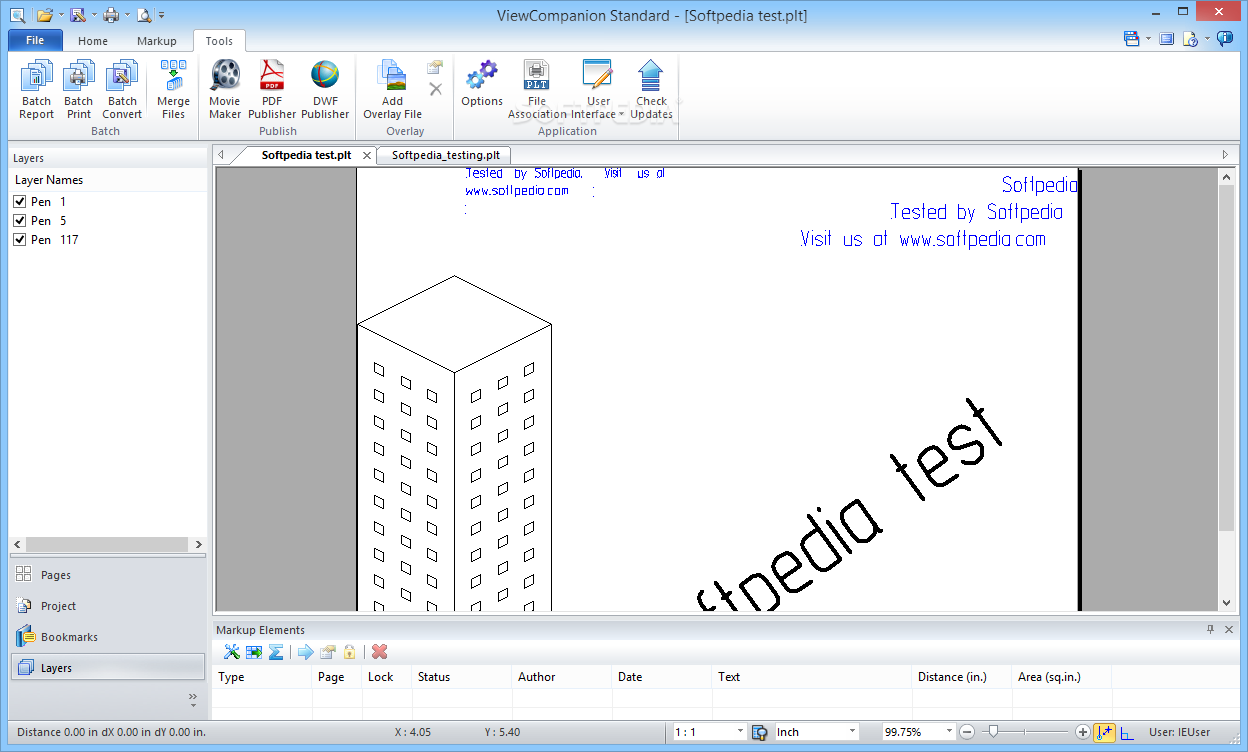1248x752 pixels.
Task: Click the blue arrow icon in markup toolbar
Action: click(306, 652)
